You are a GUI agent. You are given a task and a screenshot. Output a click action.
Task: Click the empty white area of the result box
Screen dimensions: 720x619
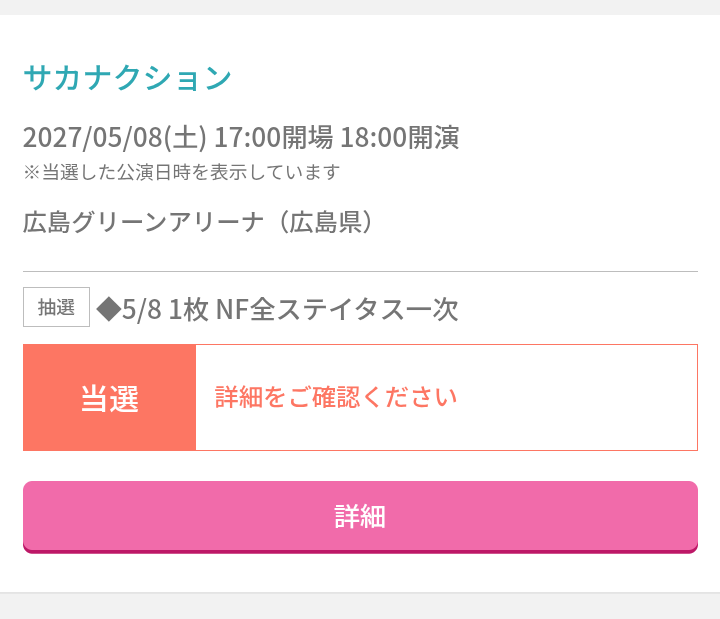pos(577,398)
